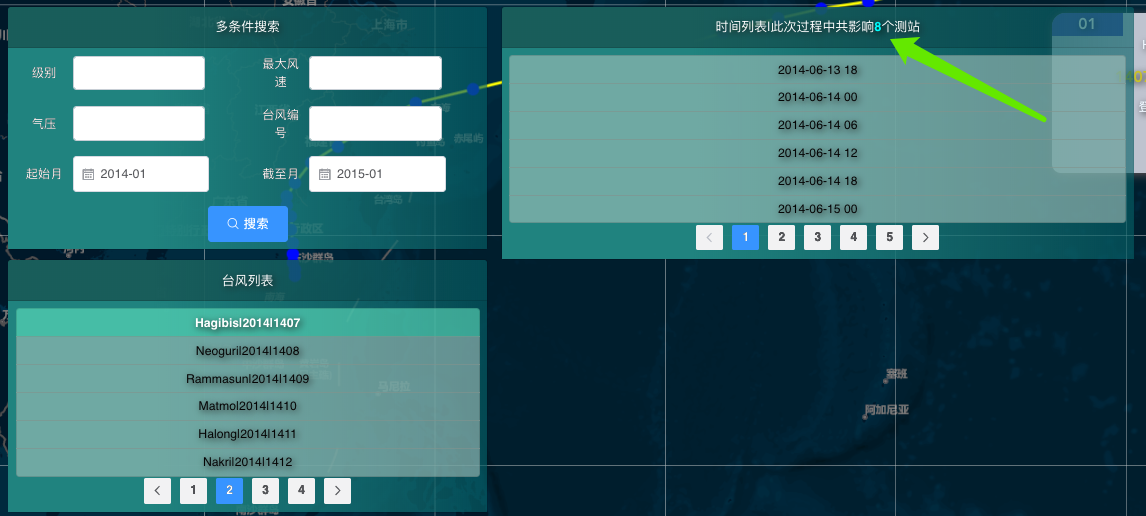Image resolution: width=1146 pixels, height=516 pixels.
Task: Go to next page of typhoon list
Action: point(338,490)
